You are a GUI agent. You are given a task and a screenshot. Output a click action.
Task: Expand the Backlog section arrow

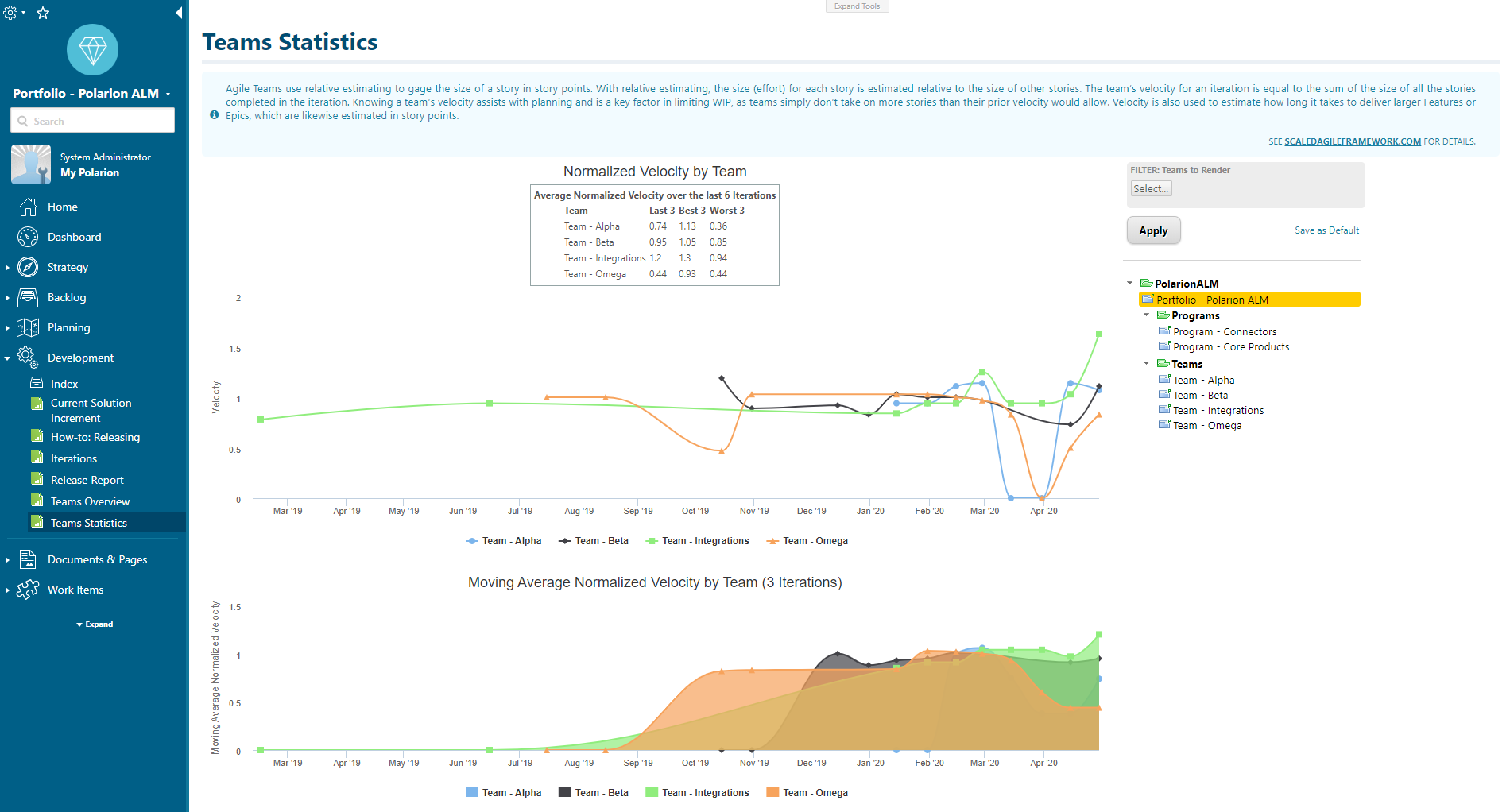click(x=7, y=298)
